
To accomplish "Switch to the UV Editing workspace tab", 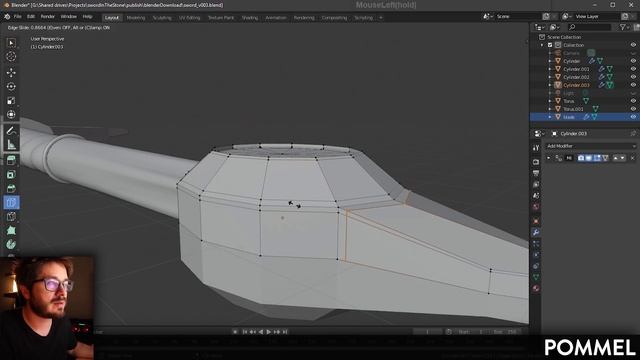I will 190,18.
